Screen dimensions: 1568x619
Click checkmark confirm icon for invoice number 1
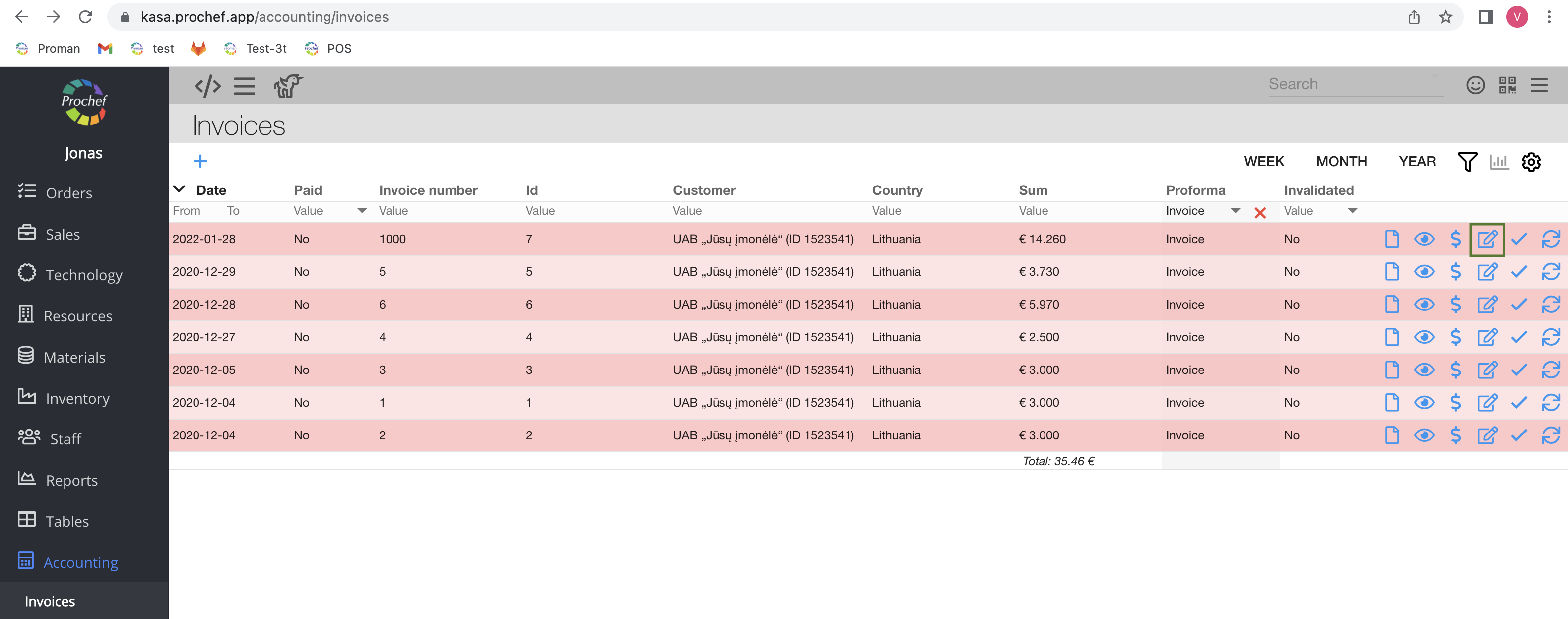[1519, 403]
